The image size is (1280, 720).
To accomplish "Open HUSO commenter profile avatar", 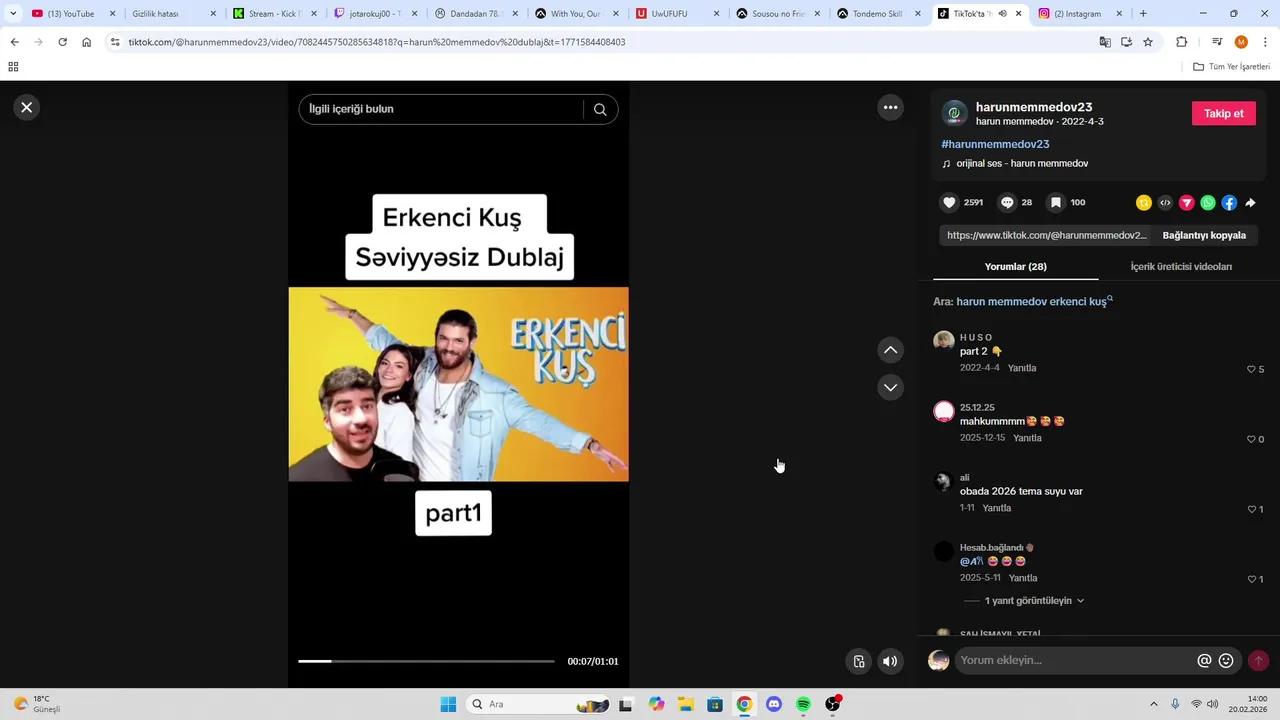I will [943, 341].
